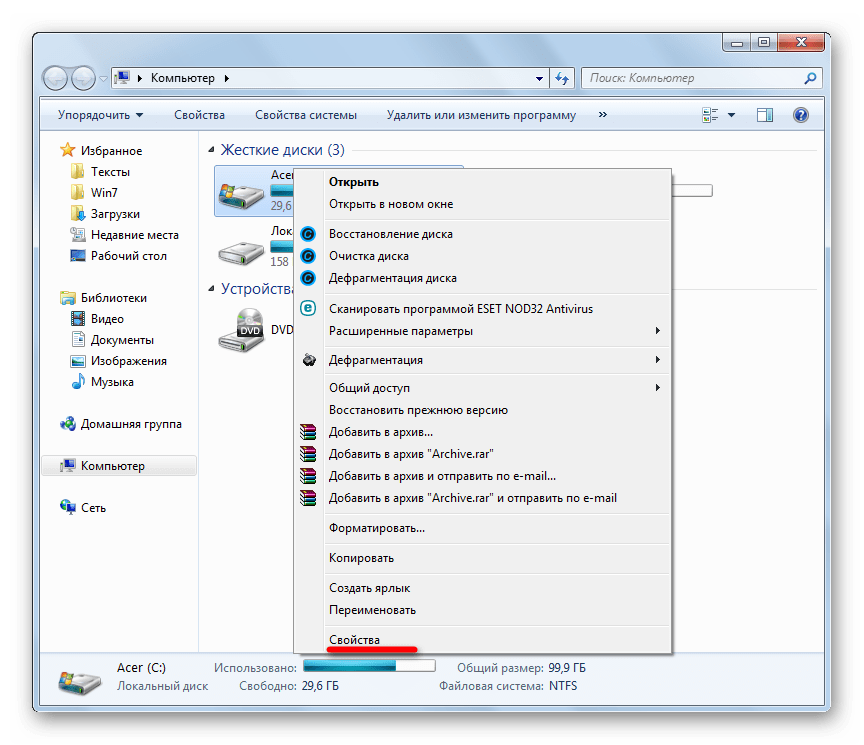864x745 pixels.
Task: Click Свойства системы toolbar button
Action: (305, 115)
